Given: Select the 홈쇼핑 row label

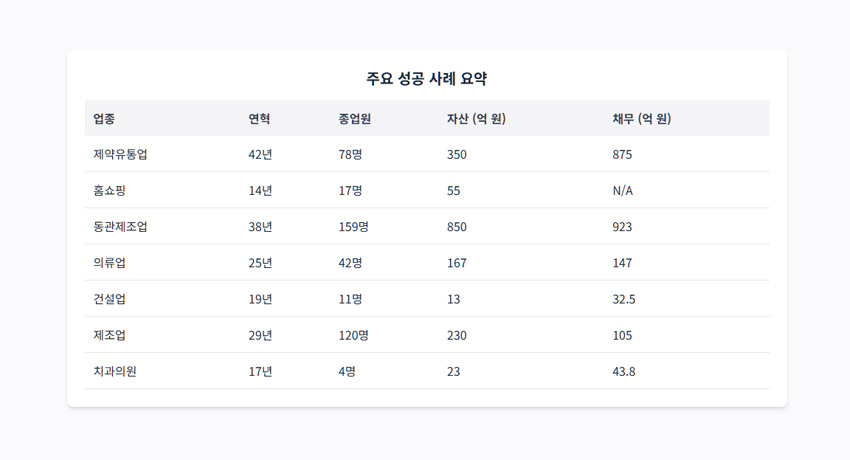Looking at the screenshot, I should (109, 190).
